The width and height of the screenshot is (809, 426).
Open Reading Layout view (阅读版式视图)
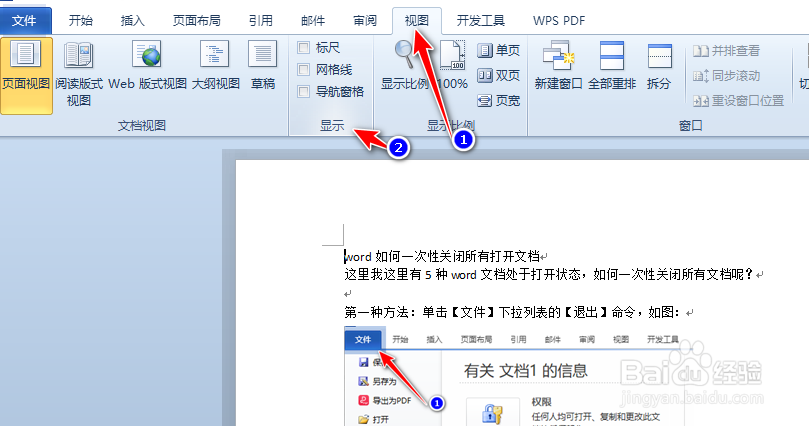[79, 75]
